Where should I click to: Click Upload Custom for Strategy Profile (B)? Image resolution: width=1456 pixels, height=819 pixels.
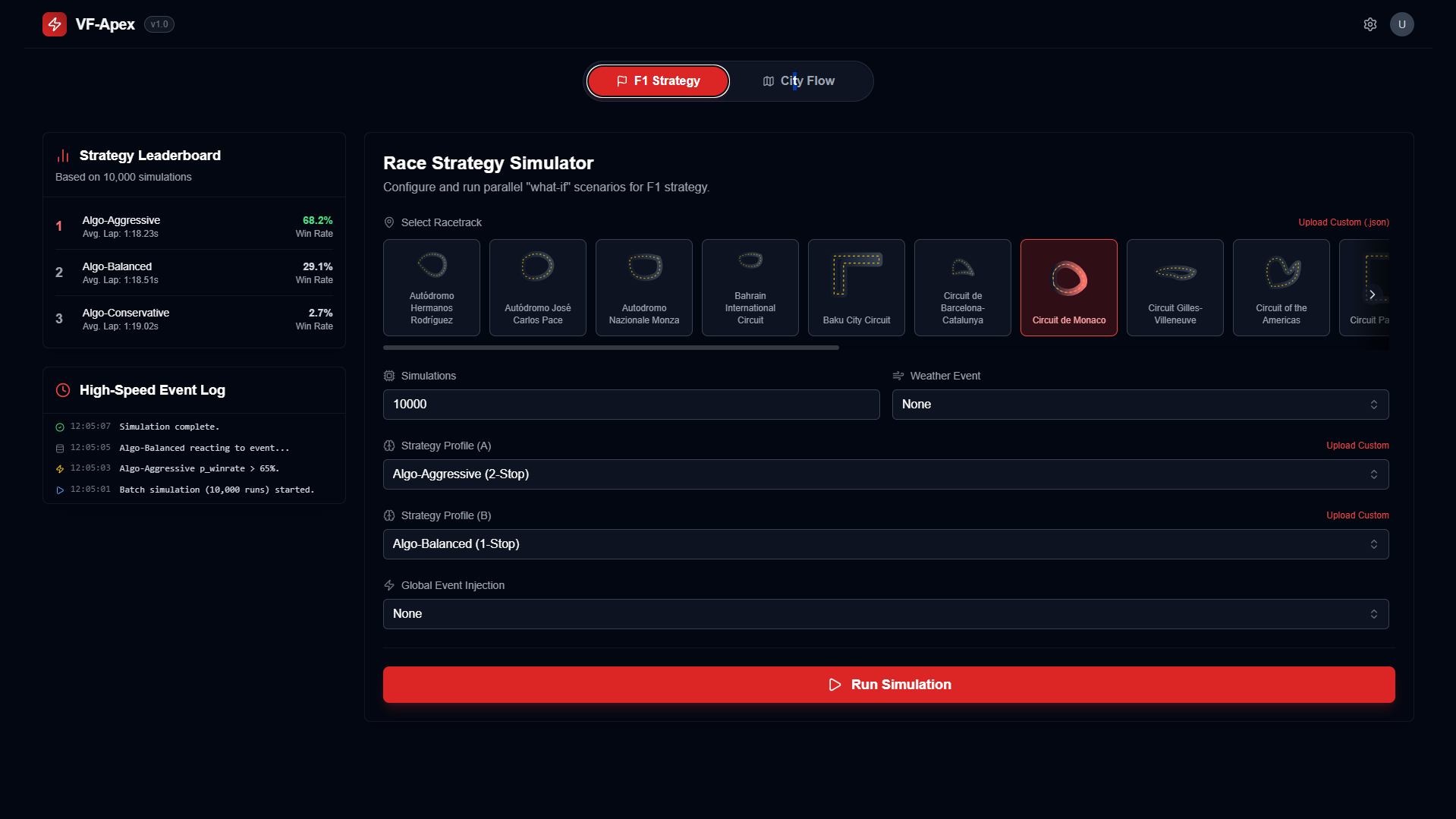1357,515
